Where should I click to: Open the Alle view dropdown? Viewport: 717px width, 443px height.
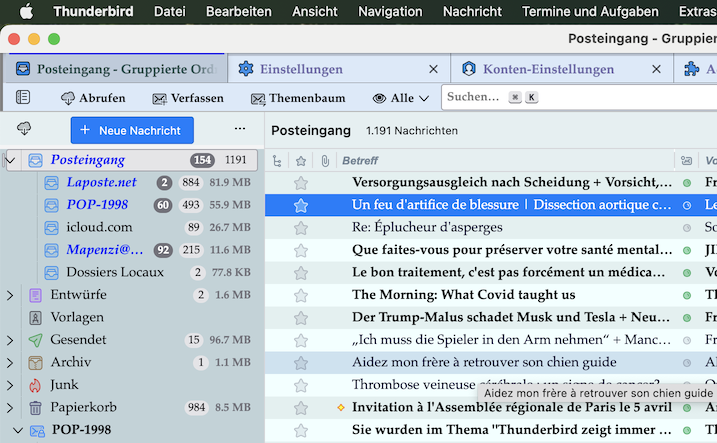(401, 98)
